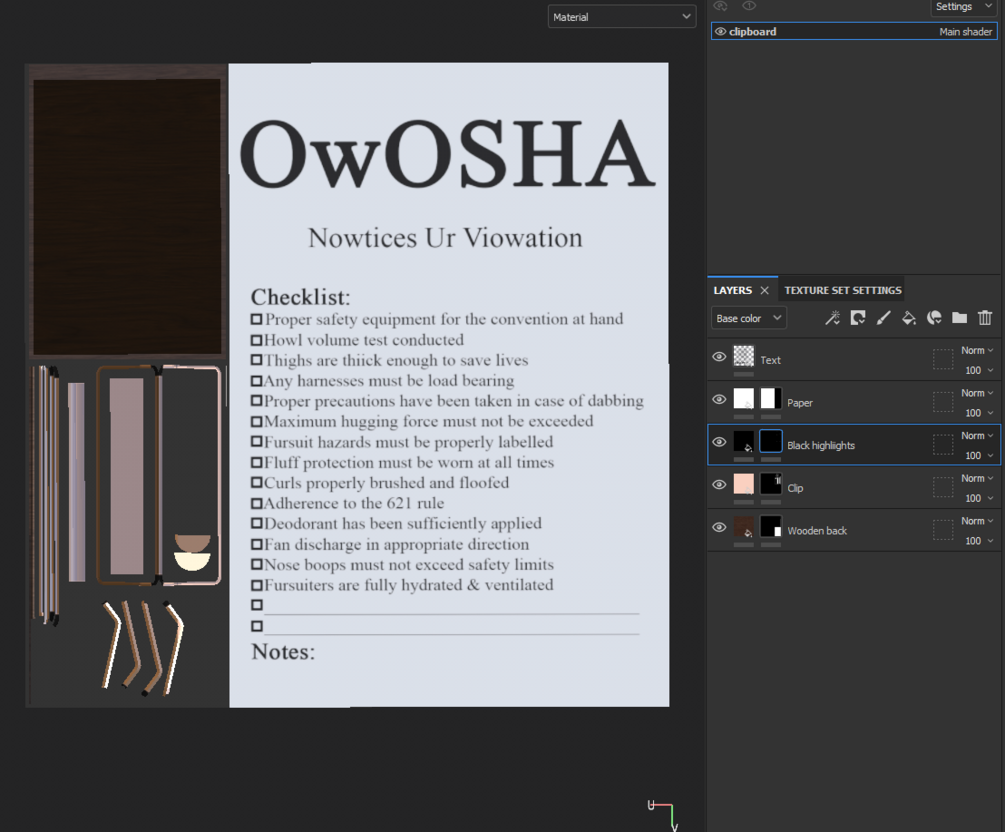This screenshot has height=832, width=1005.
Task: Open the Add smart material icon menu
Action: pyautogui.click(x=934, y=318)
